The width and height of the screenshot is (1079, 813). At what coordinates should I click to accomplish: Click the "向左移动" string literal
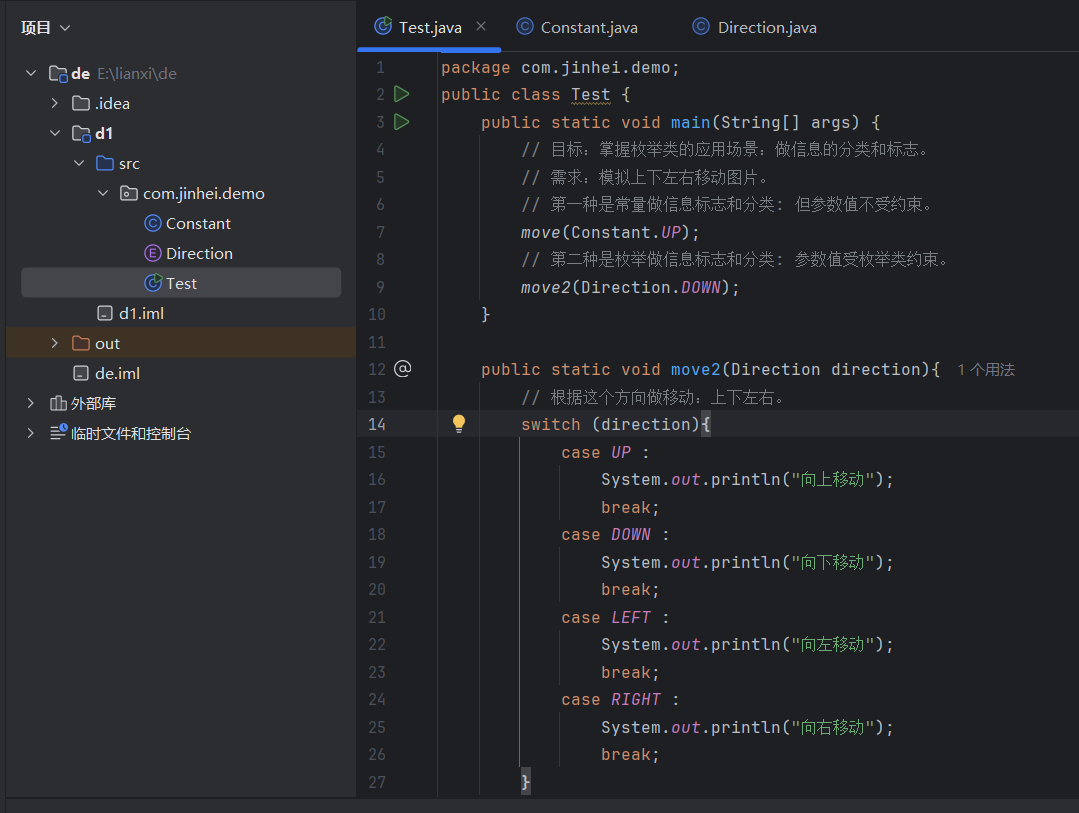(833, 645)
